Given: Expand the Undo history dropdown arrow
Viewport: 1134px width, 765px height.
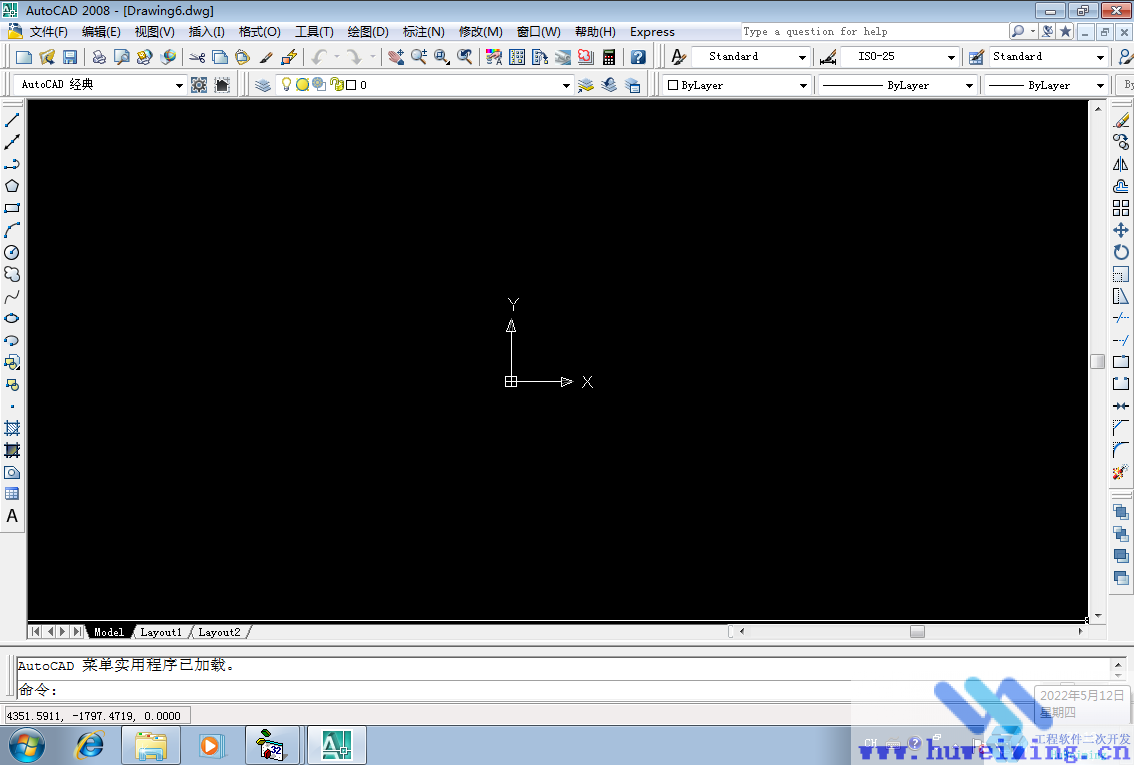Looking at the screenshot, I should click(336, 57).
